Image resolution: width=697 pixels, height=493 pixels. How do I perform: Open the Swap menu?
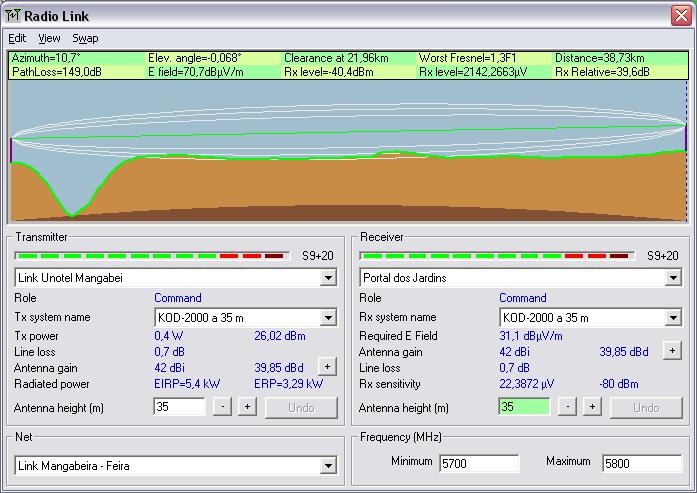(85, 38)
